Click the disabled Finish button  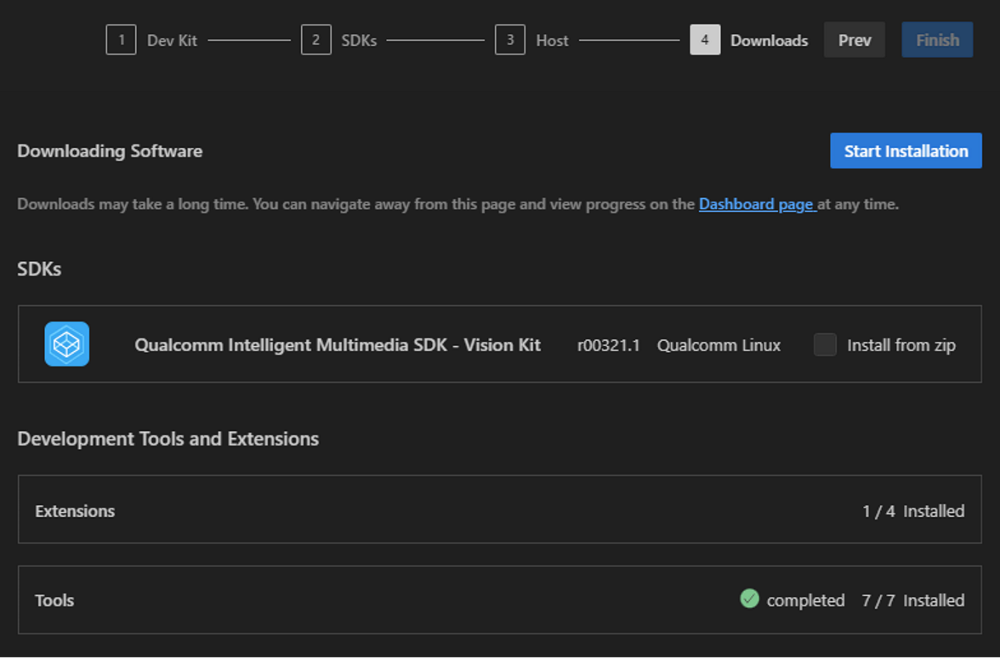[x=937, y=39]
